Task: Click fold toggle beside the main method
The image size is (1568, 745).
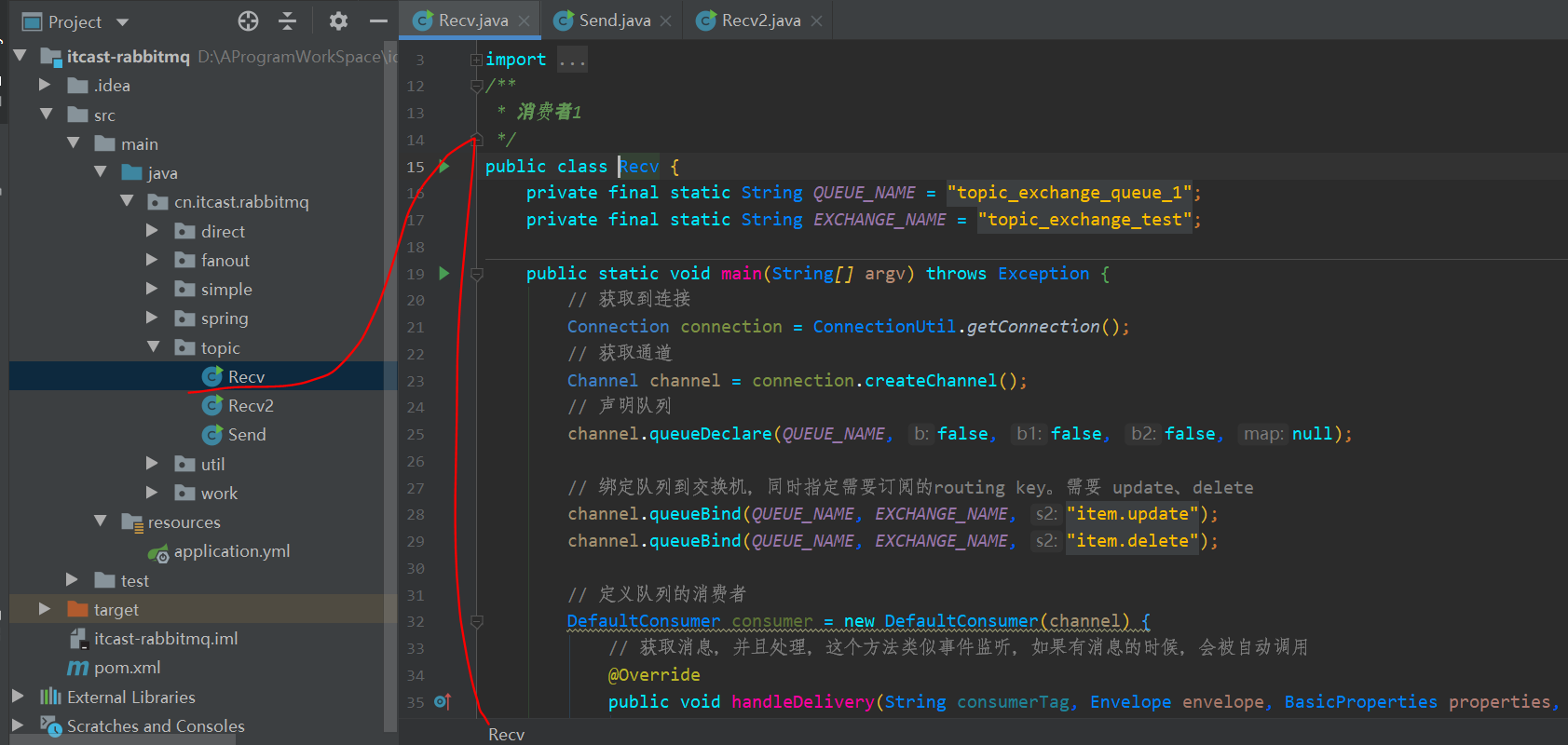Action: (476, 274)
